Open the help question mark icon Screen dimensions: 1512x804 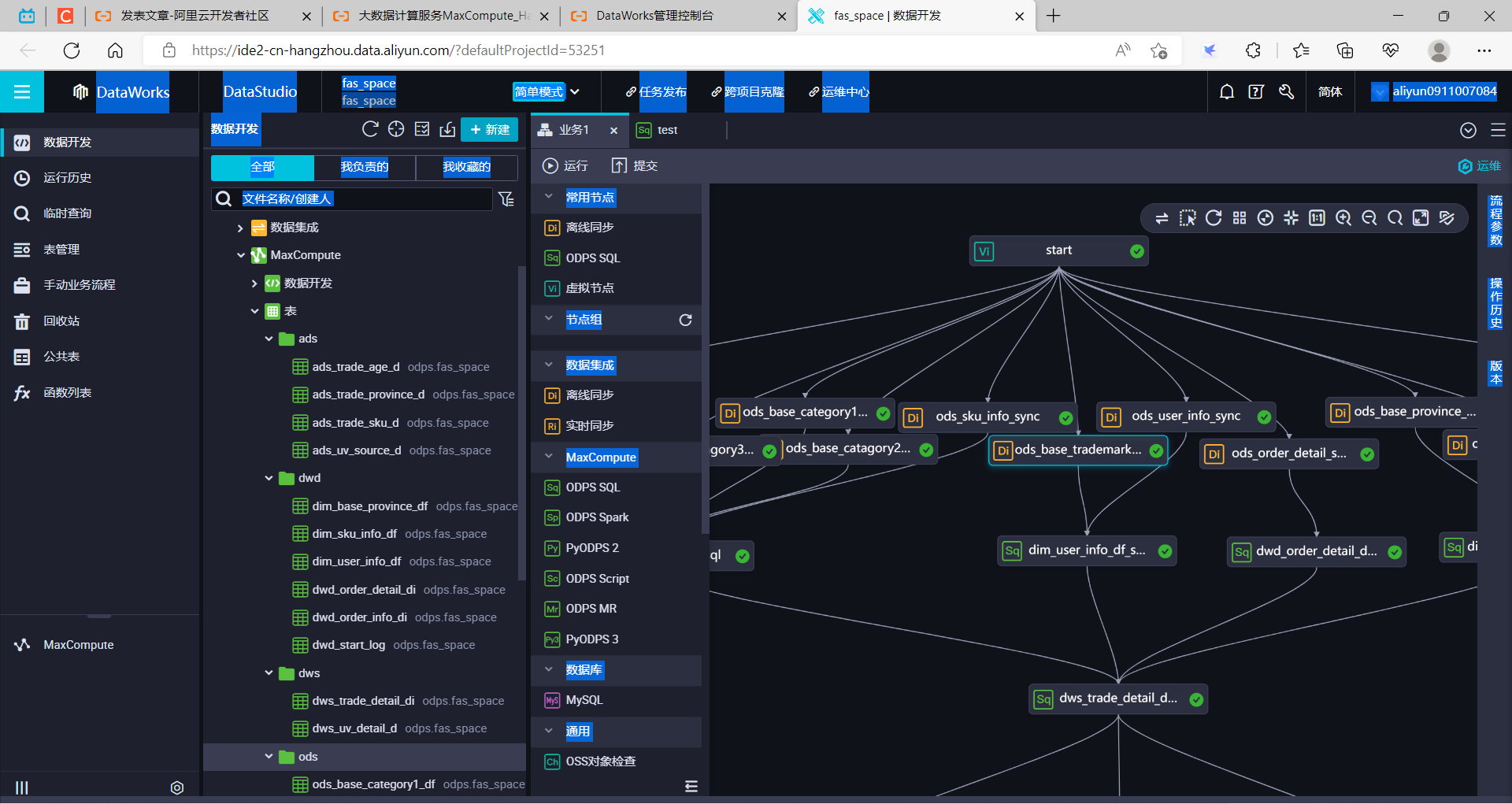(x=1256, y=92)
